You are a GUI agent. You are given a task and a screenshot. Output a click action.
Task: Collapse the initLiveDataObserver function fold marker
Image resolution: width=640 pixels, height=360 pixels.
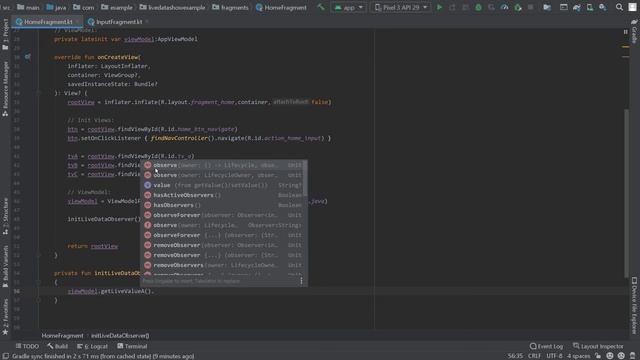click(38, 282)
